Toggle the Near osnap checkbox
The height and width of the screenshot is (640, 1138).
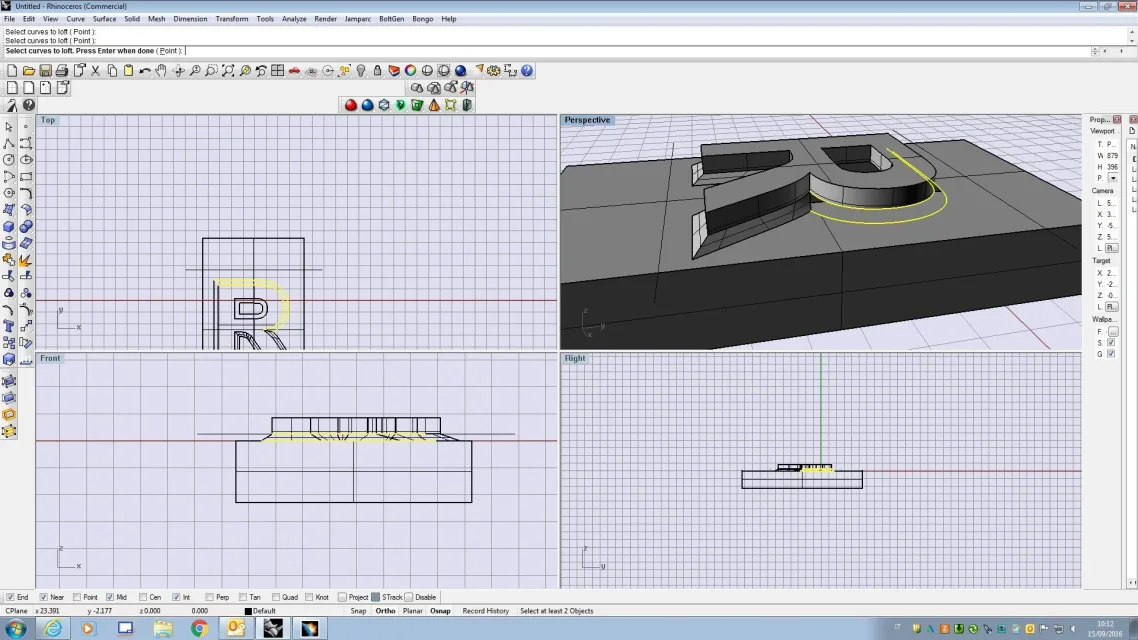coord(44,597)
